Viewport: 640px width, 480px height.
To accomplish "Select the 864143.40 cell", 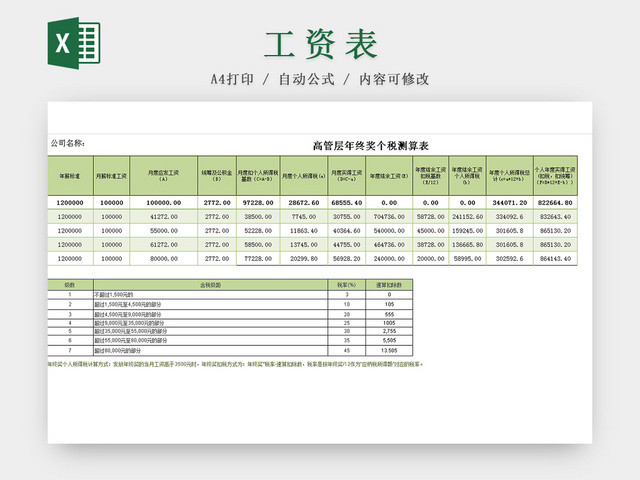I will pyautogui.click(x=555, y=258).
